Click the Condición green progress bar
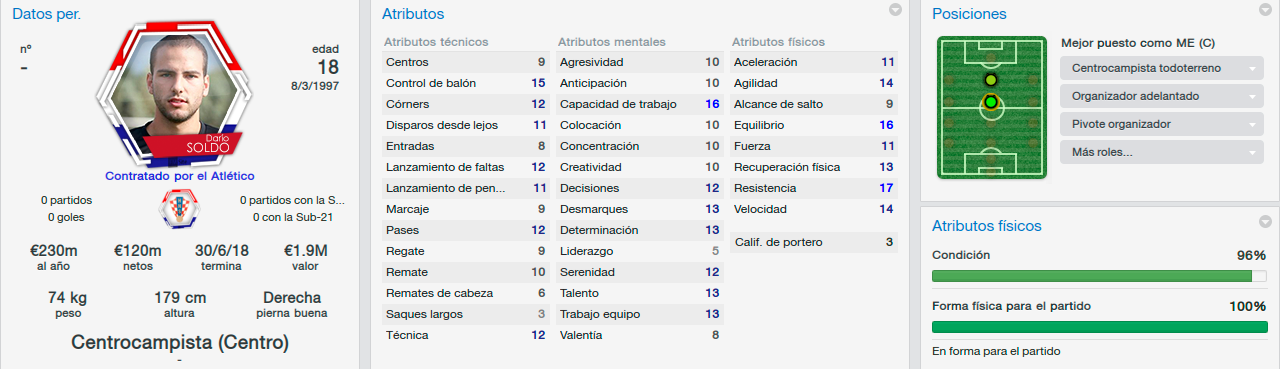1280x369 pixels. coord(1100,276)
